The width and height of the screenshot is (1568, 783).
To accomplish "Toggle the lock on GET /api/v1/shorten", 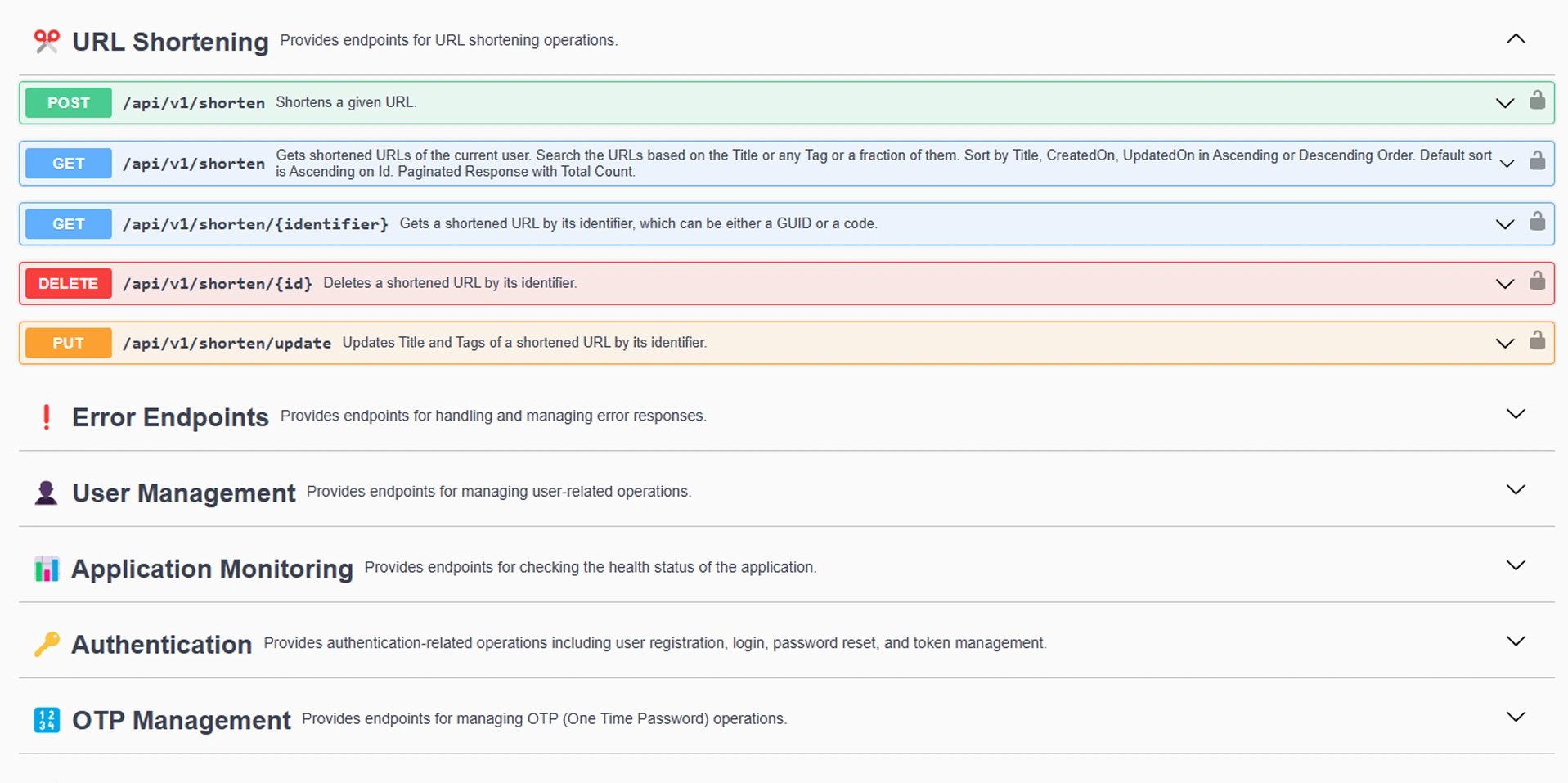I will coord(1538,163).
